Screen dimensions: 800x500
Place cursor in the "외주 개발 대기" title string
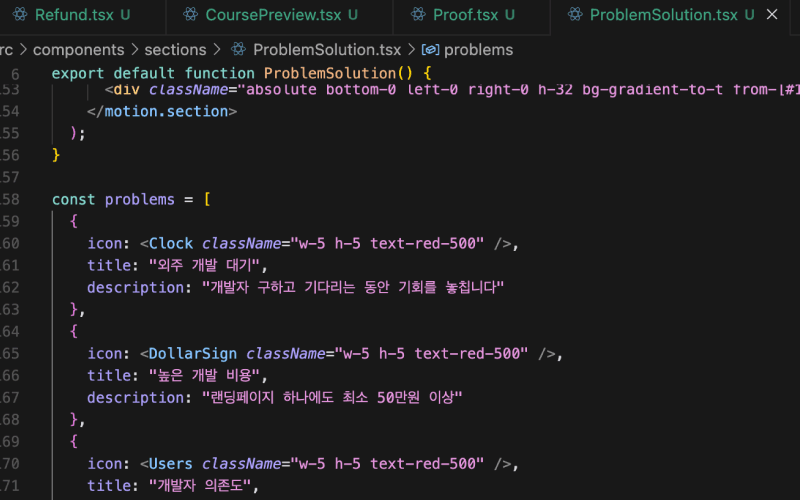click(205, 265)
